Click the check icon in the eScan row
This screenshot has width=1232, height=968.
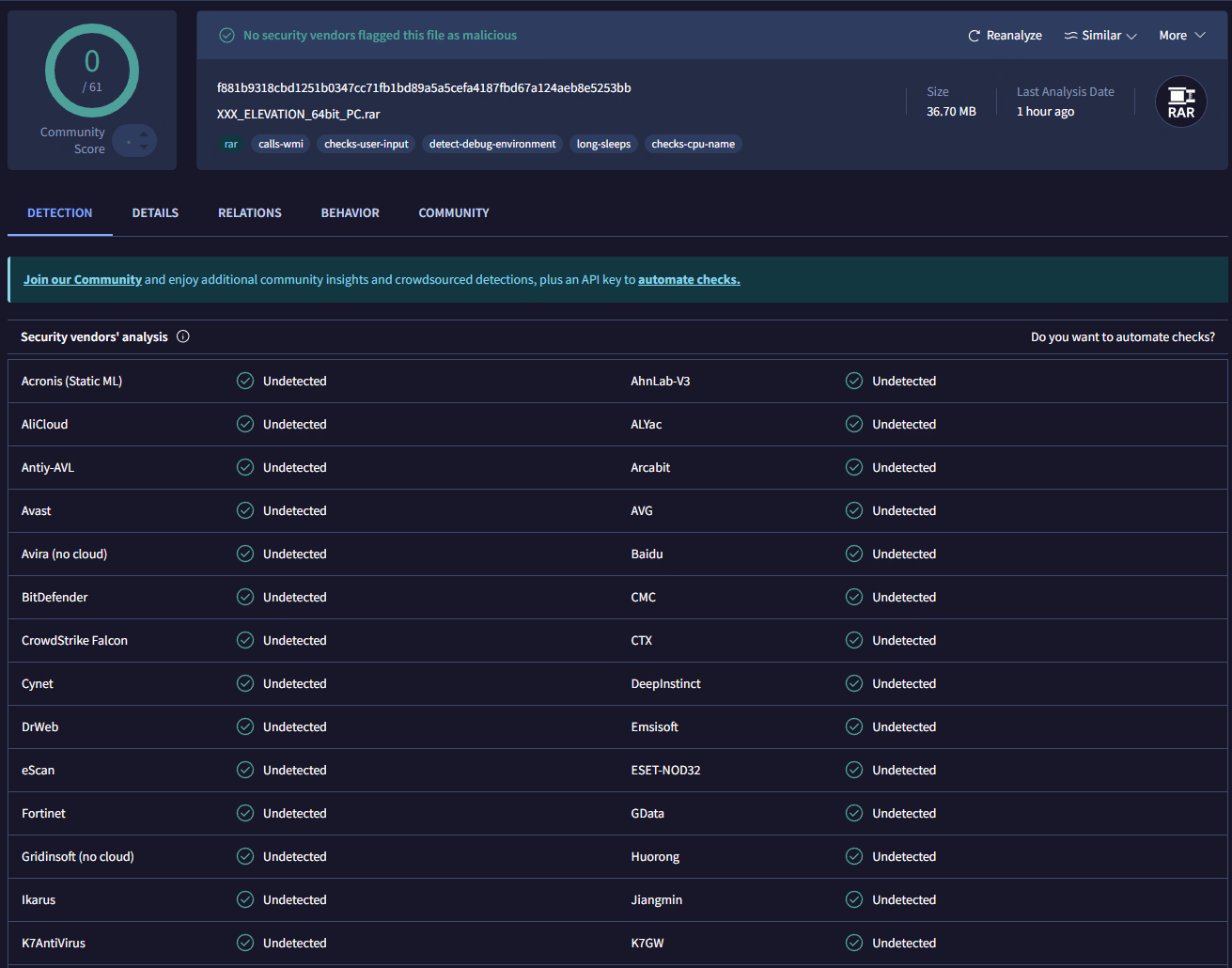pyautogui.click(x=245, y=770)
